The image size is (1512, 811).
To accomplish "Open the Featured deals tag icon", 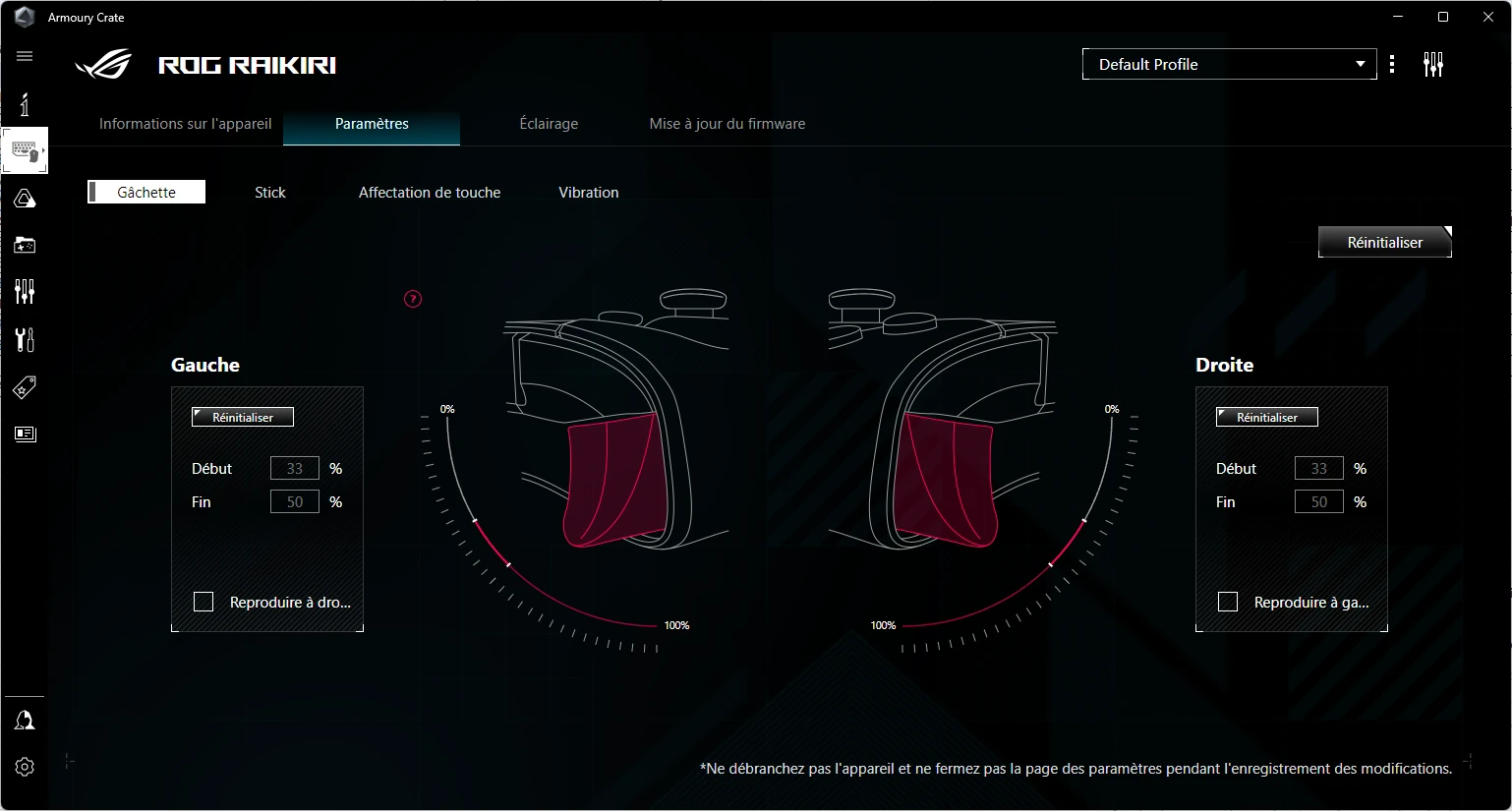I will [x=25, y=387].
